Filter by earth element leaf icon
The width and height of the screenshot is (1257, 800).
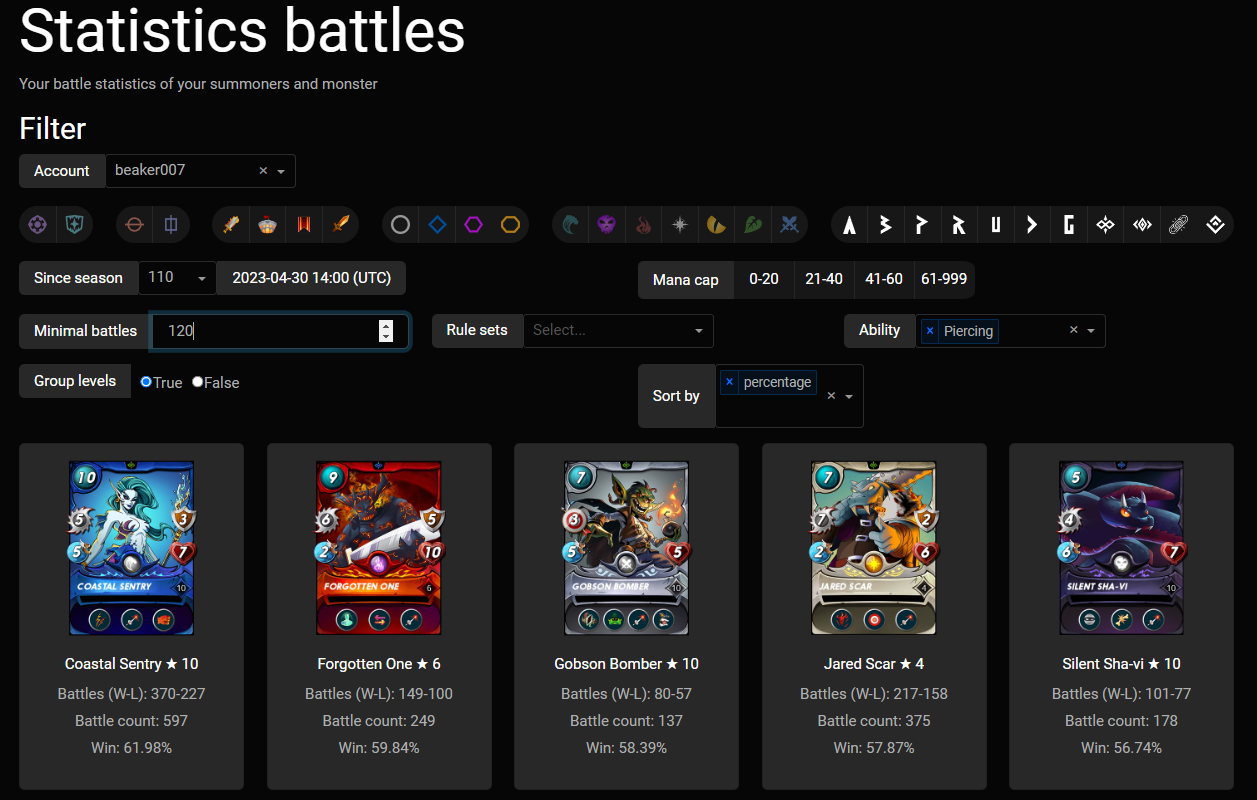click(x=753, y=225)
